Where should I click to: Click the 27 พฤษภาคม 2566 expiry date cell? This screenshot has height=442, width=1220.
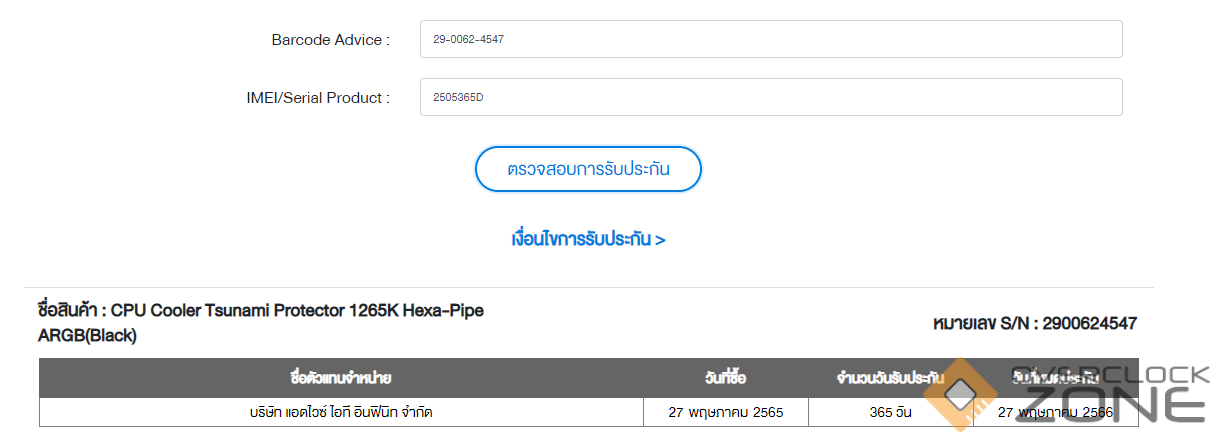[1055, 411]
